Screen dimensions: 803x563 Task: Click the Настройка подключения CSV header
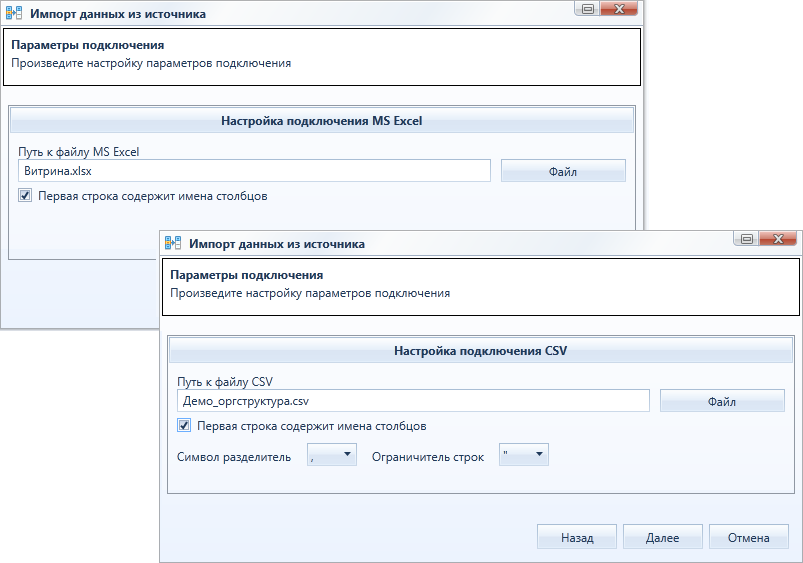click(x=481, y=351)
